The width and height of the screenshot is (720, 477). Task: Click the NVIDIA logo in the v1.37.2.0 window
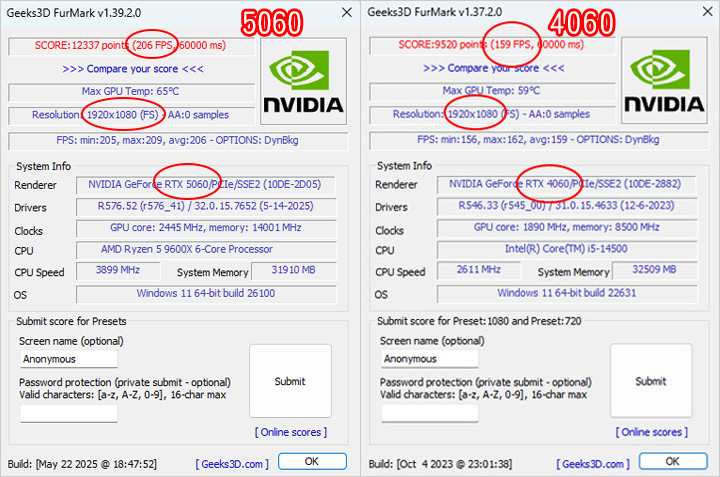[664, 81]
